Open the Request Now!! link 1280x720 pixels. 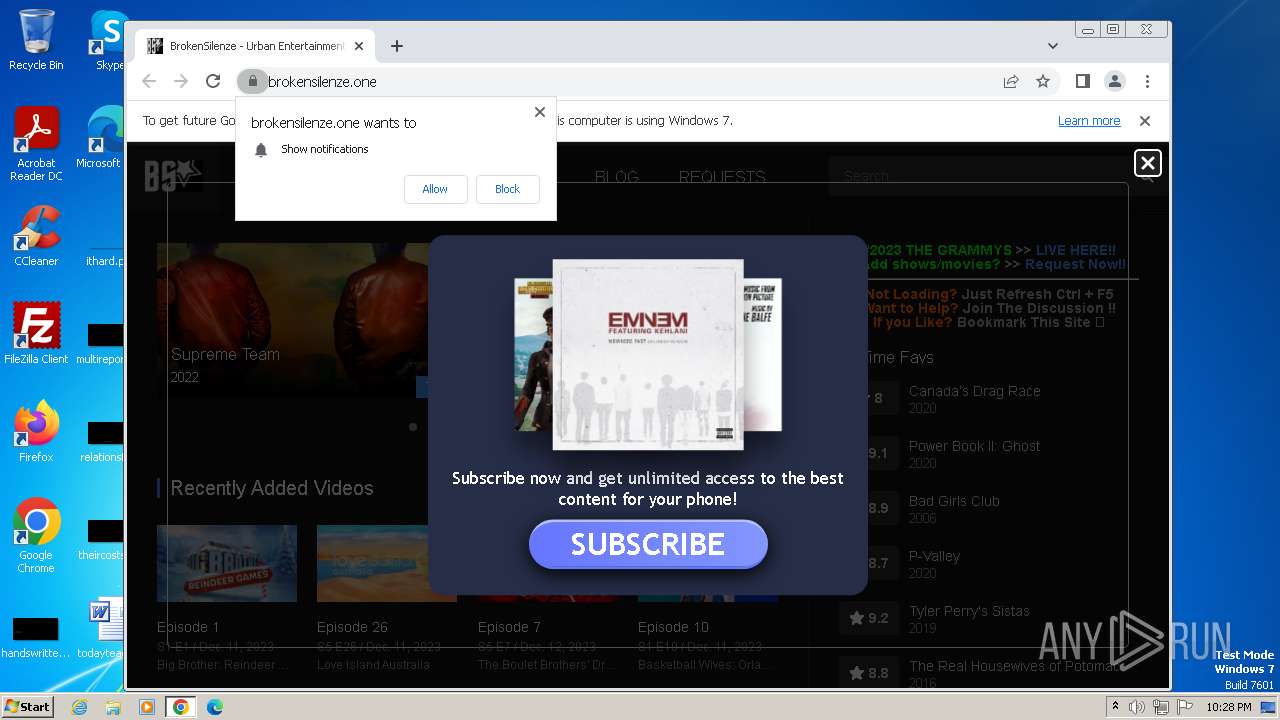click(x=1075, y=264)
